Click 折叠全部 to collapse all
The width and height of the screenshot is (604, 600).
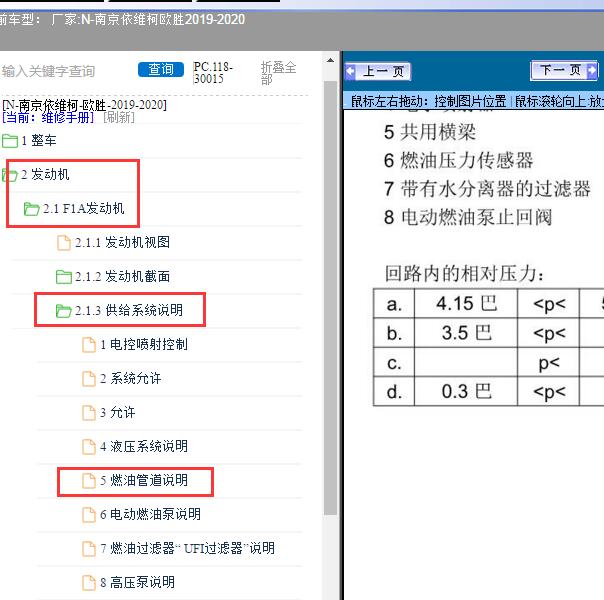click(x=278, y=72)
